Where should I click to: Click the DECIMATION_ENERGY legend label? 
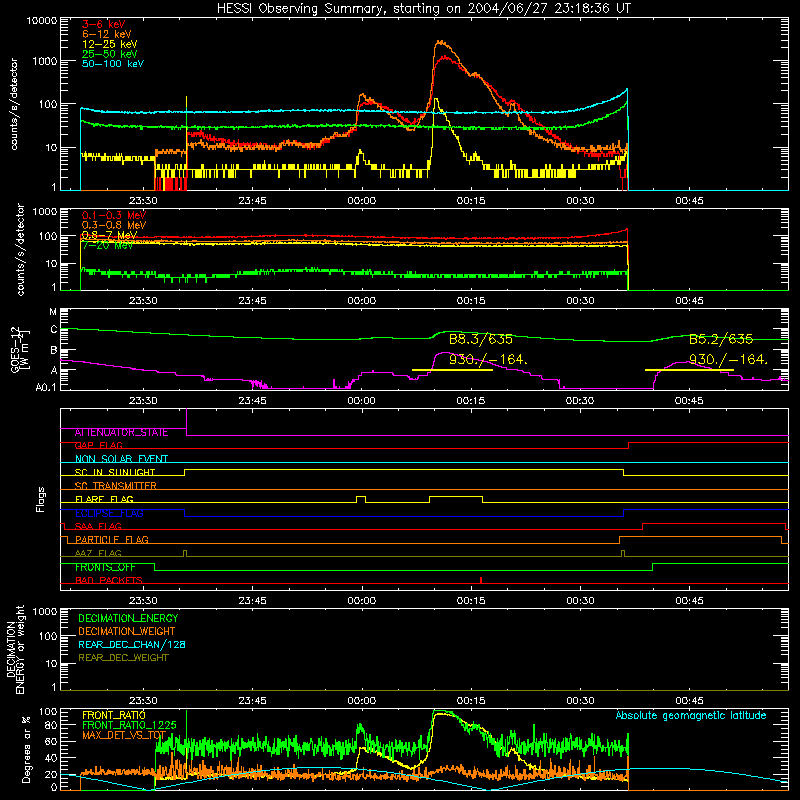[x=128, y=618]
